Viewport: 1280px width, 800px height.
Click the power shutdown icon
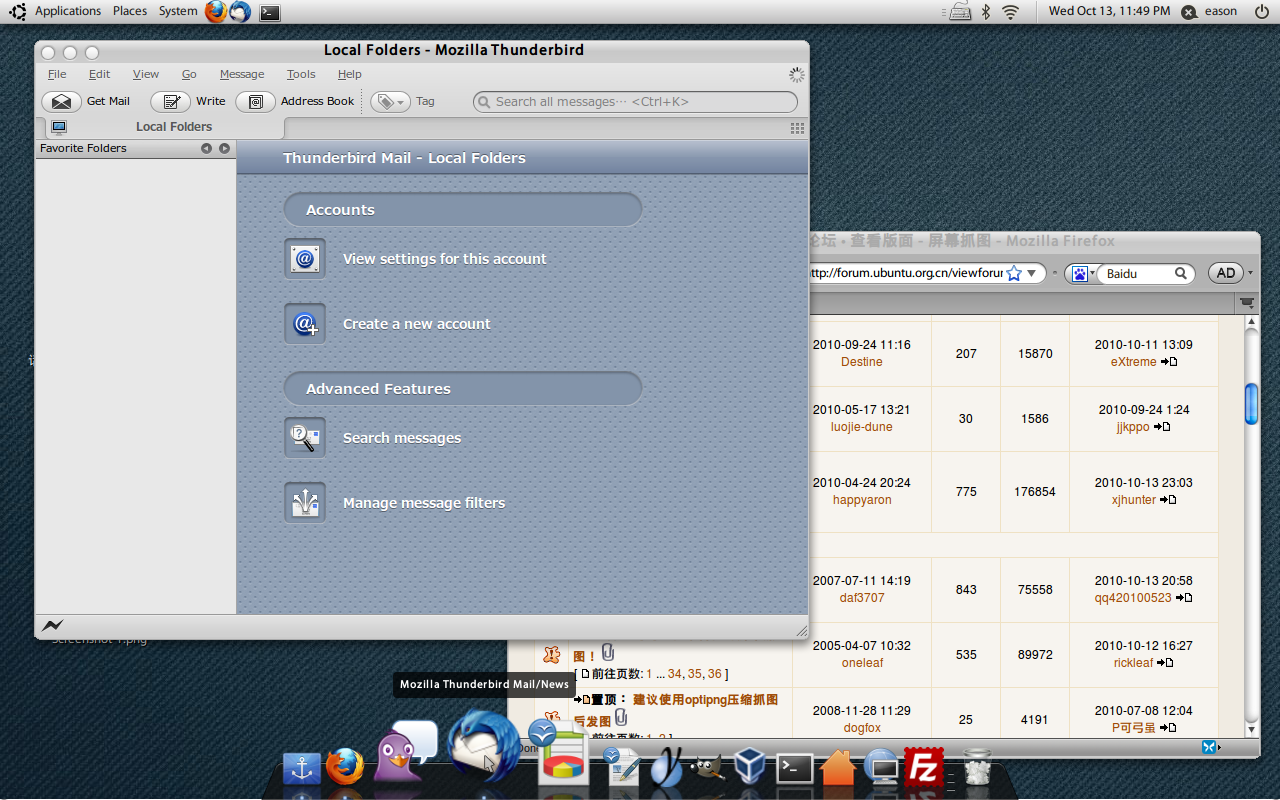click(x=1262, y=11)
